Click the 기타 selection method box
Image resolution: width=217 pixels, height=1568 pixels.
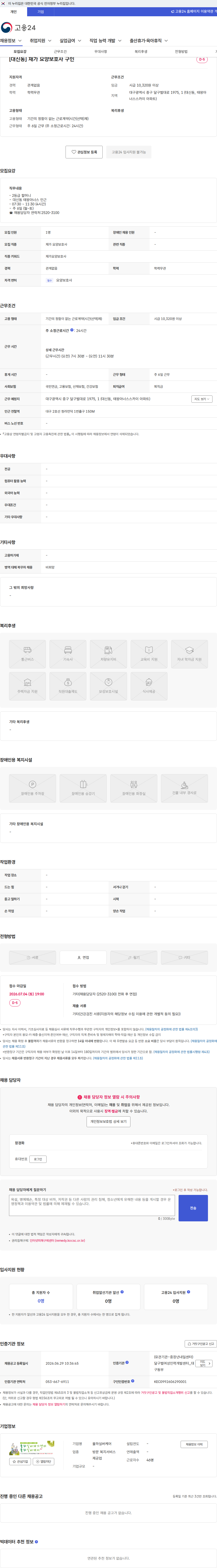coord(184,957)
